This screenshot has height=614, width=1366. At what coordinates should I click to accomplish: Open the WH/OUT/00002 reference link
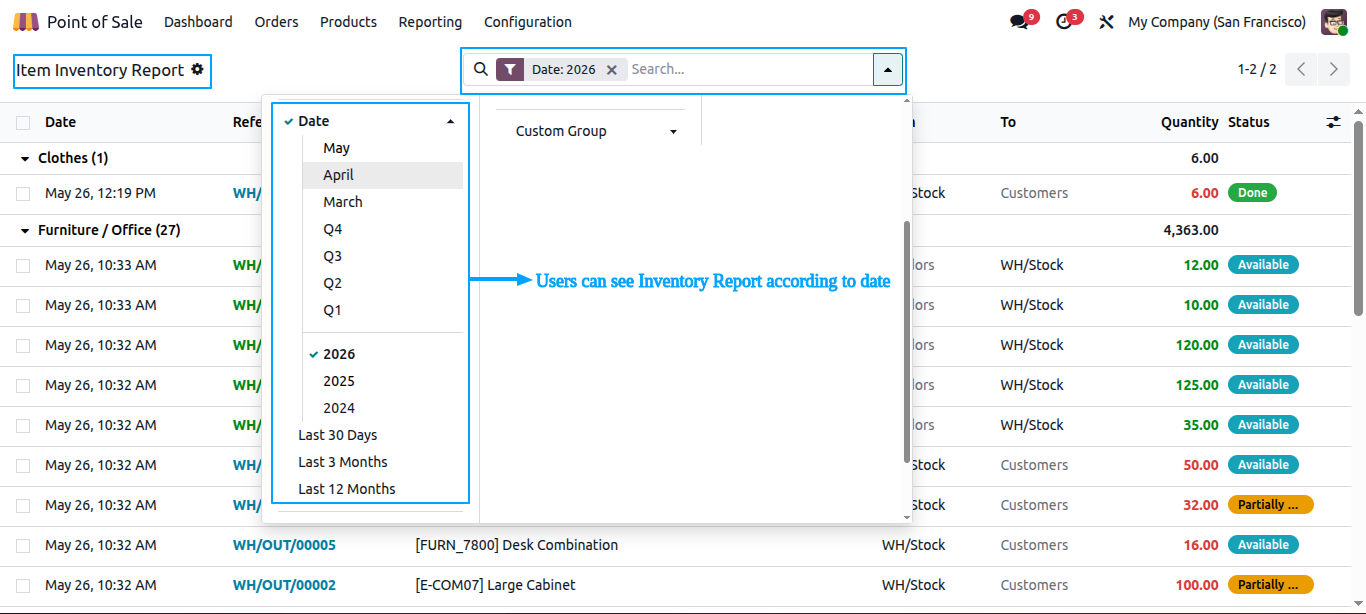(x=284, y=585)
